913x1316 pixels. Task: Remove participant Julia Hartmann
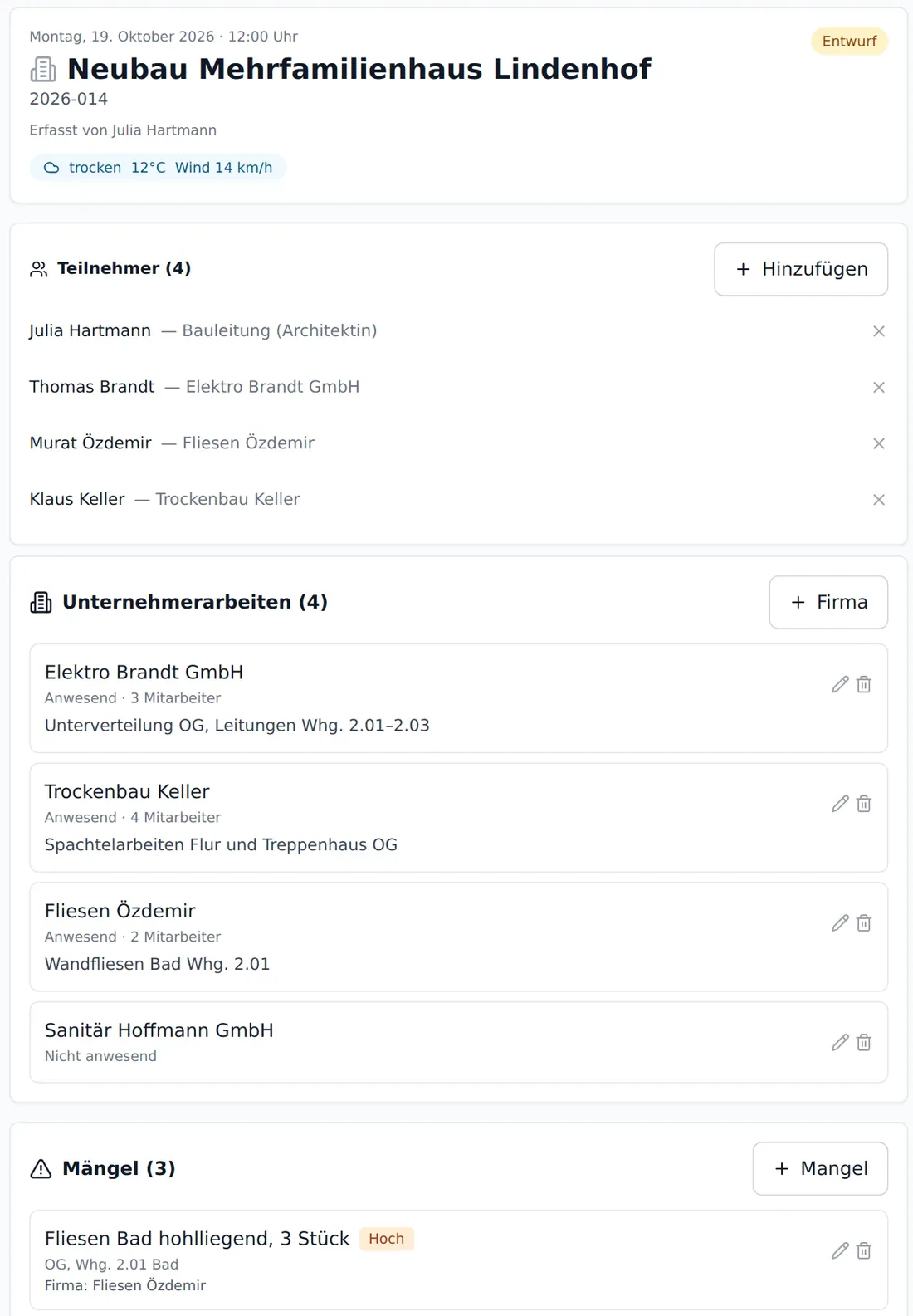[879, 331]
